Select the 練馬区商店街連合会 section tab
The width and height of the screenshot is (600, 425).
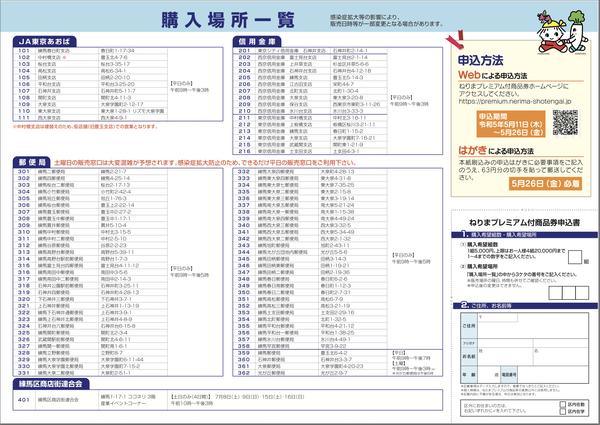tap(51, 384)
